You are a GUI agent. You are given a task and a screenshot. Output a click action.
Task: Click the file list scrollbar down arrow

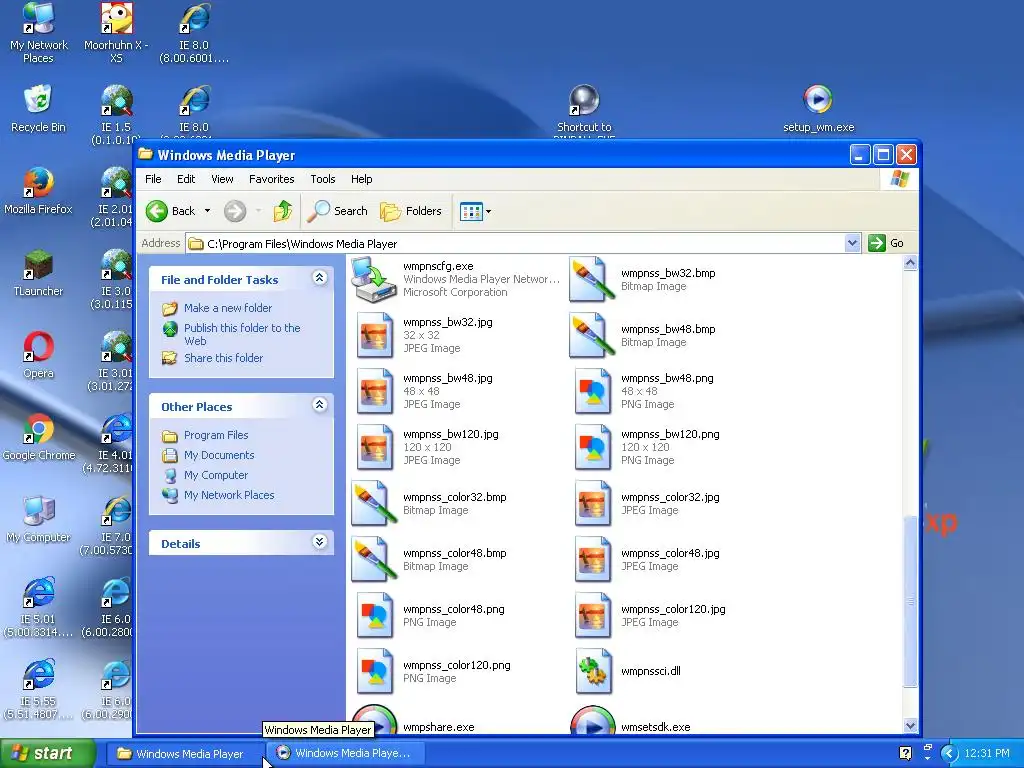(910, 725)
